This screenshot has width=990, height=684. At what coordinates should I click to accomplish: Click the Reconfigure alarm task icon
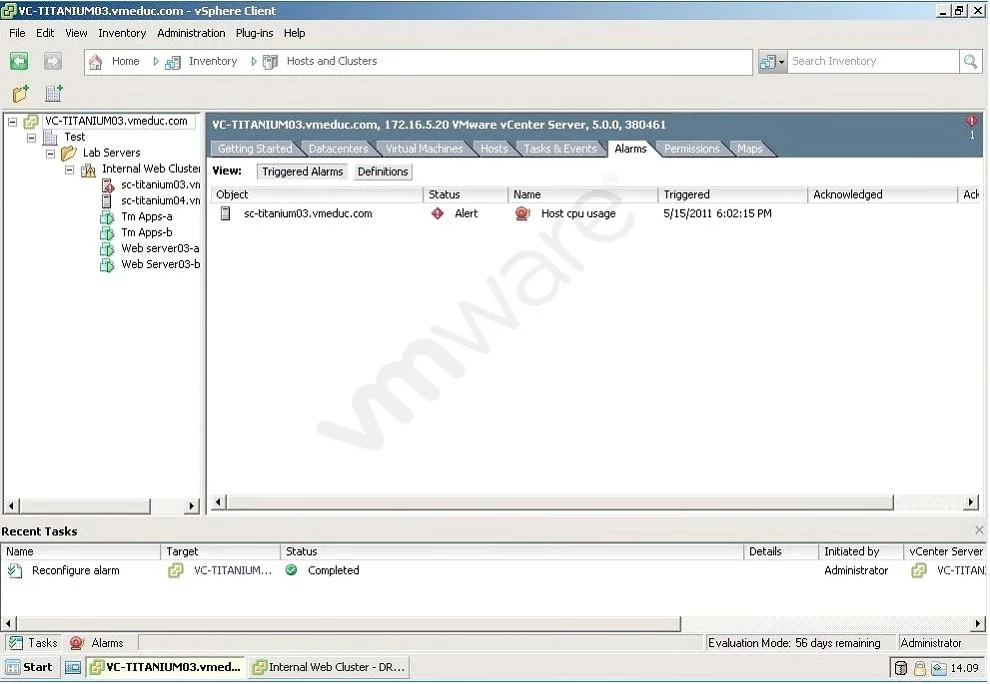click(15, 571)
